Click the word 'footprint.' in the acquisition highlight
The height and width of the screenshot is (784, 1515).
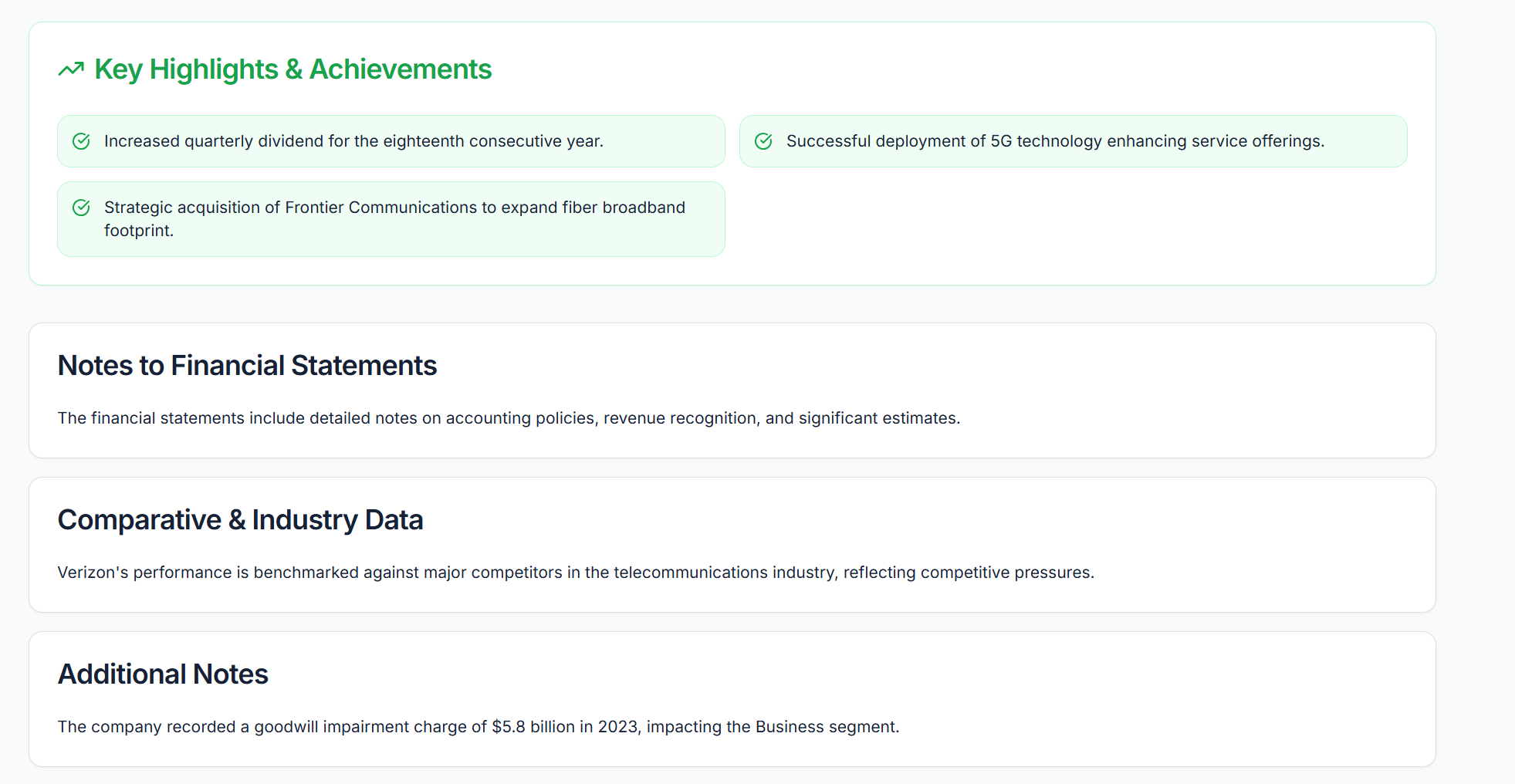[139, 231]
